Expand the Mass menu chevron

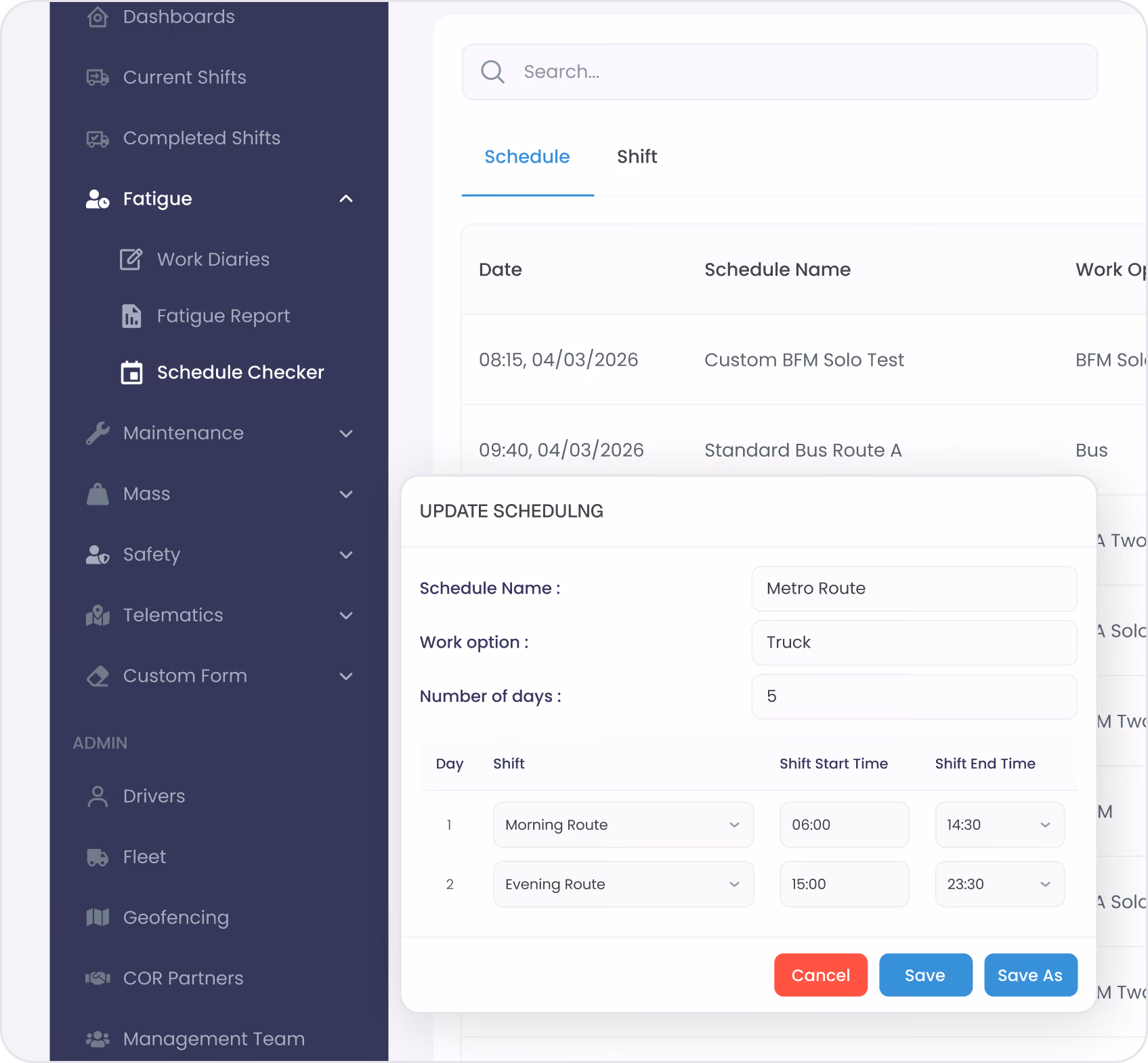[x=346, y=495]
